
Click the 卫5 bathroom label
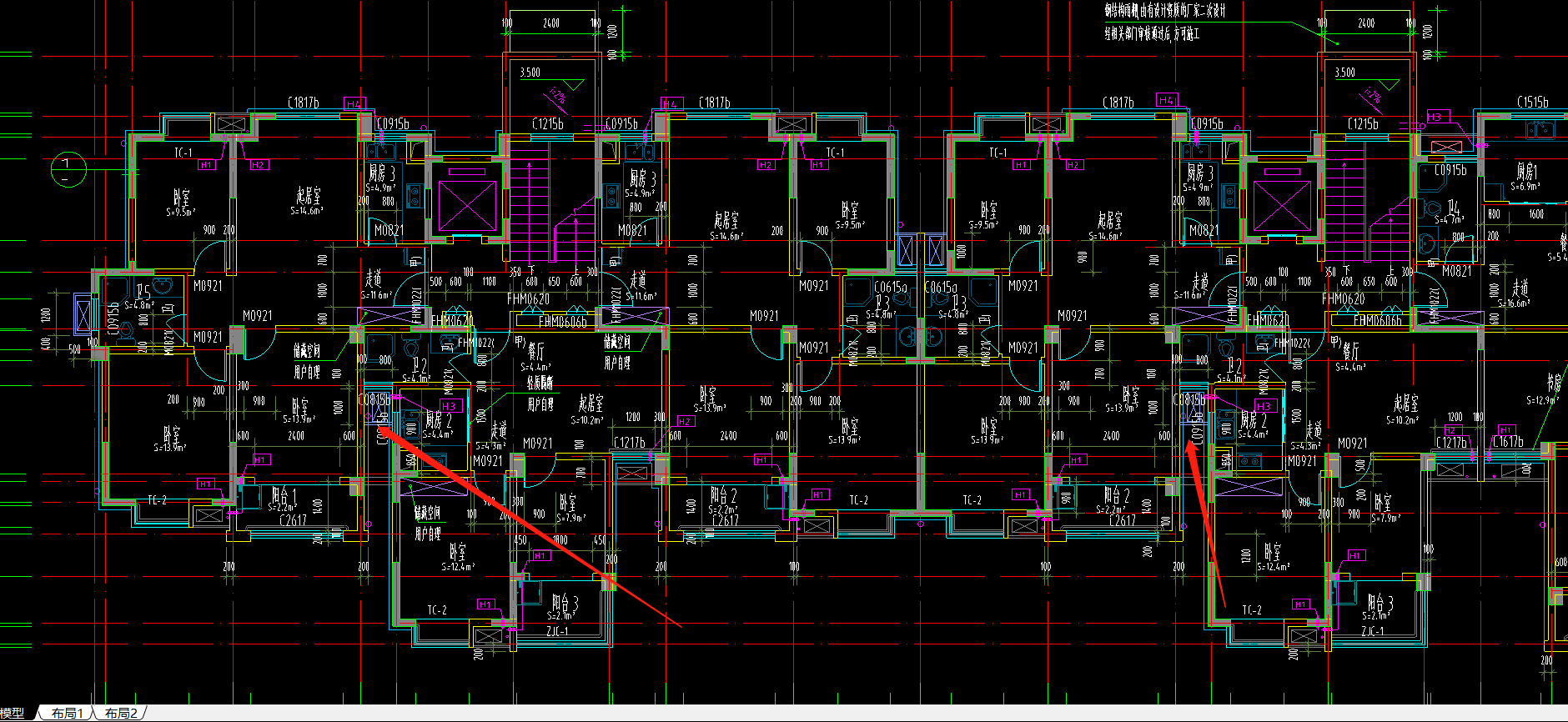(143, 293)
